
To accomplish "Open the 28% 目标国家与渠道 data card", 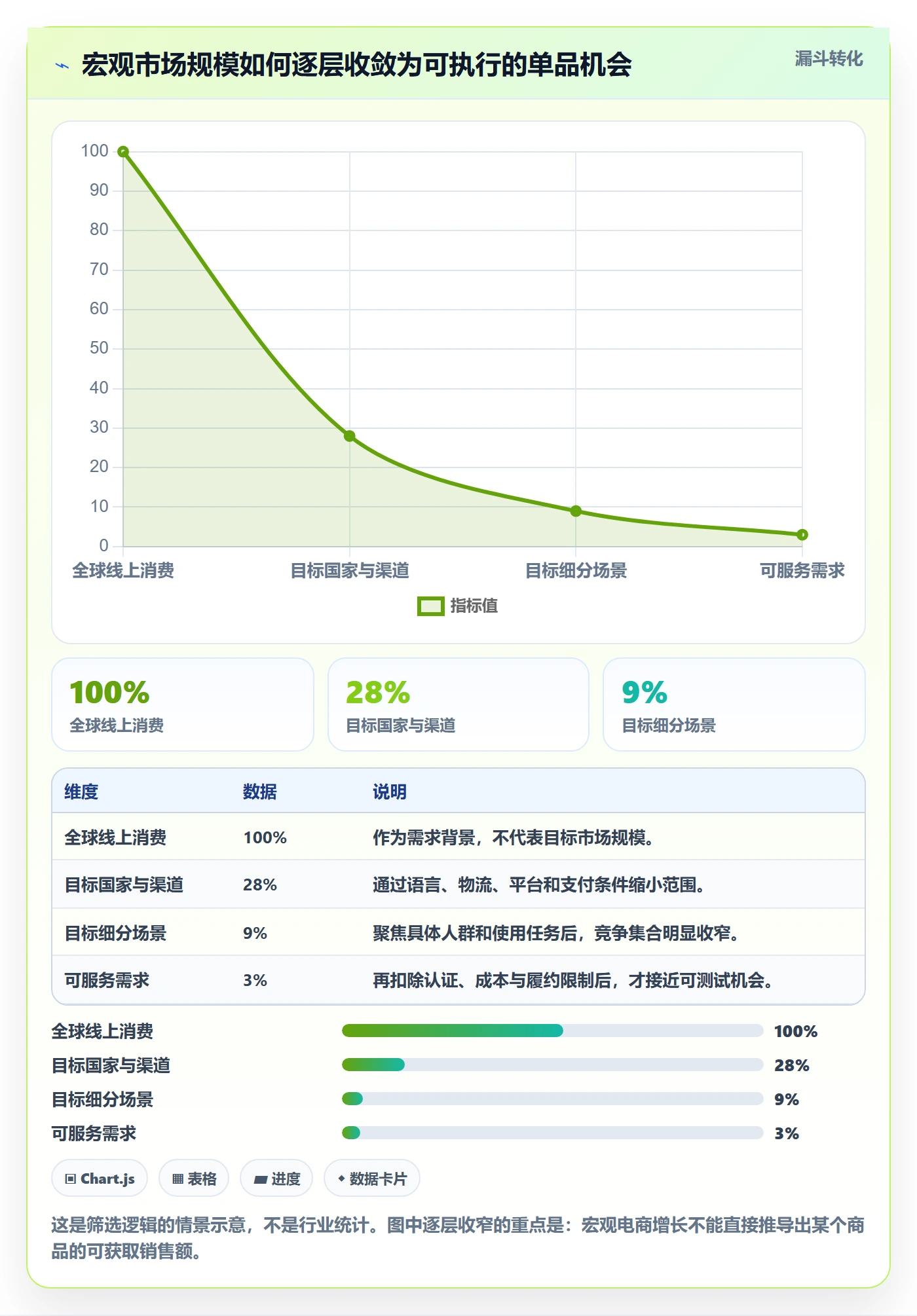I will click(x=458, y=704).
